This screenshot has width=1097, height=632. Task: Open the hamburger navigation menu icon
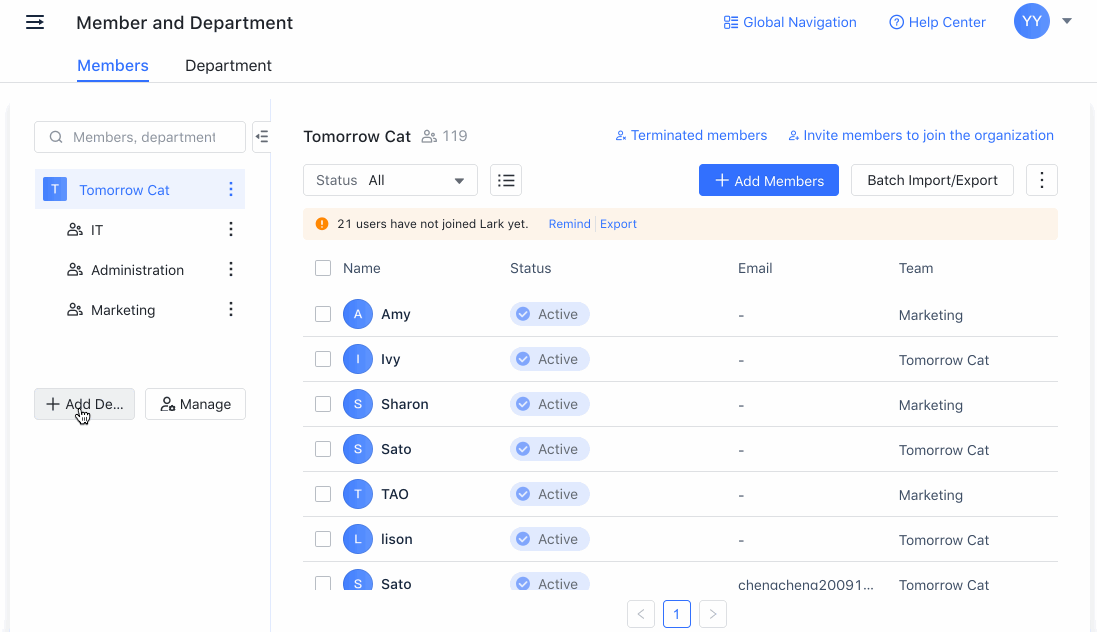(35, 22)
